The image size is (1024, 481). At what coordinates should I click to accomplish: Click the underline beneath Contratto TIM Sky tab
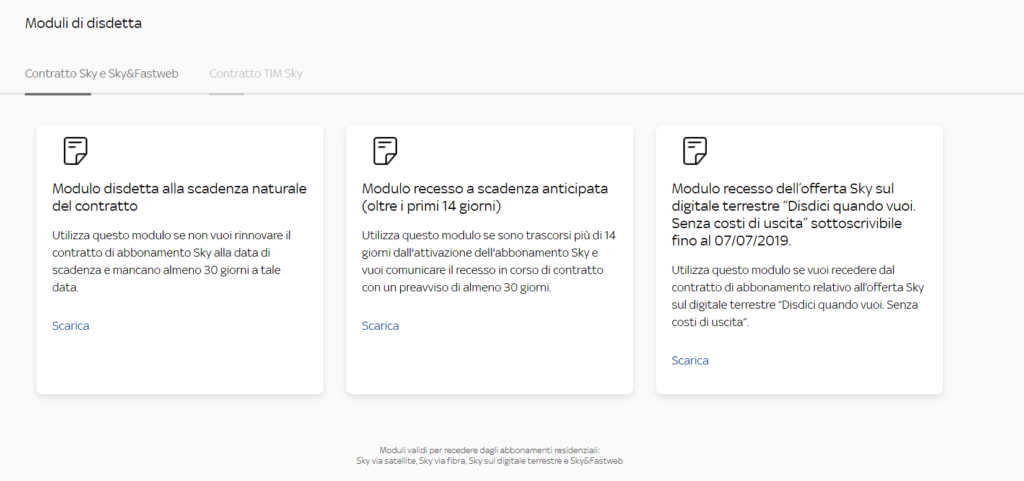point(226,94)
